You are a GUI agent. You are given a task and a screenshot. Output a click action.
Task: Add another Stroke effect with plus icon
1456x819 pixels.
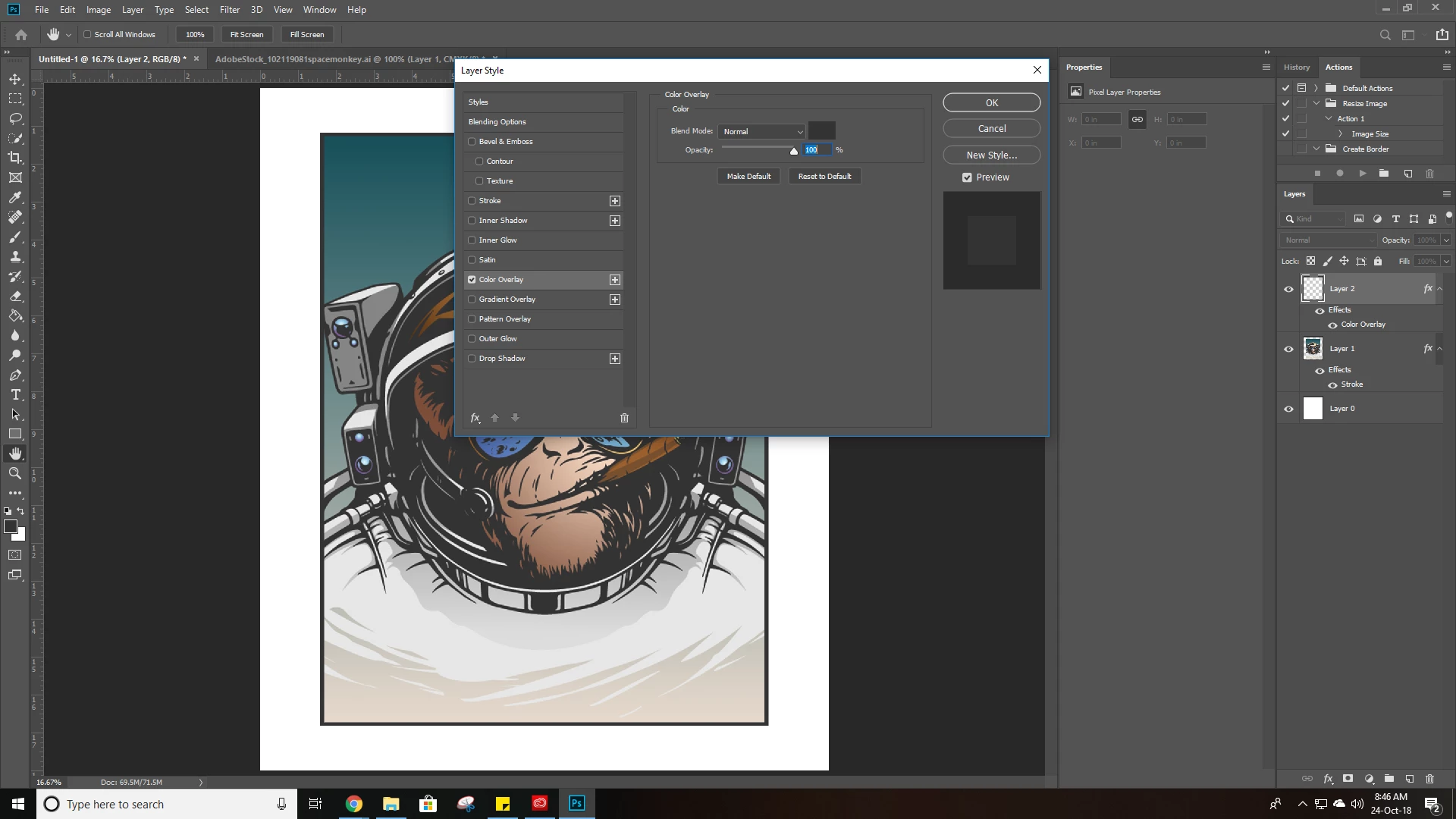click(x=615, y=201)
